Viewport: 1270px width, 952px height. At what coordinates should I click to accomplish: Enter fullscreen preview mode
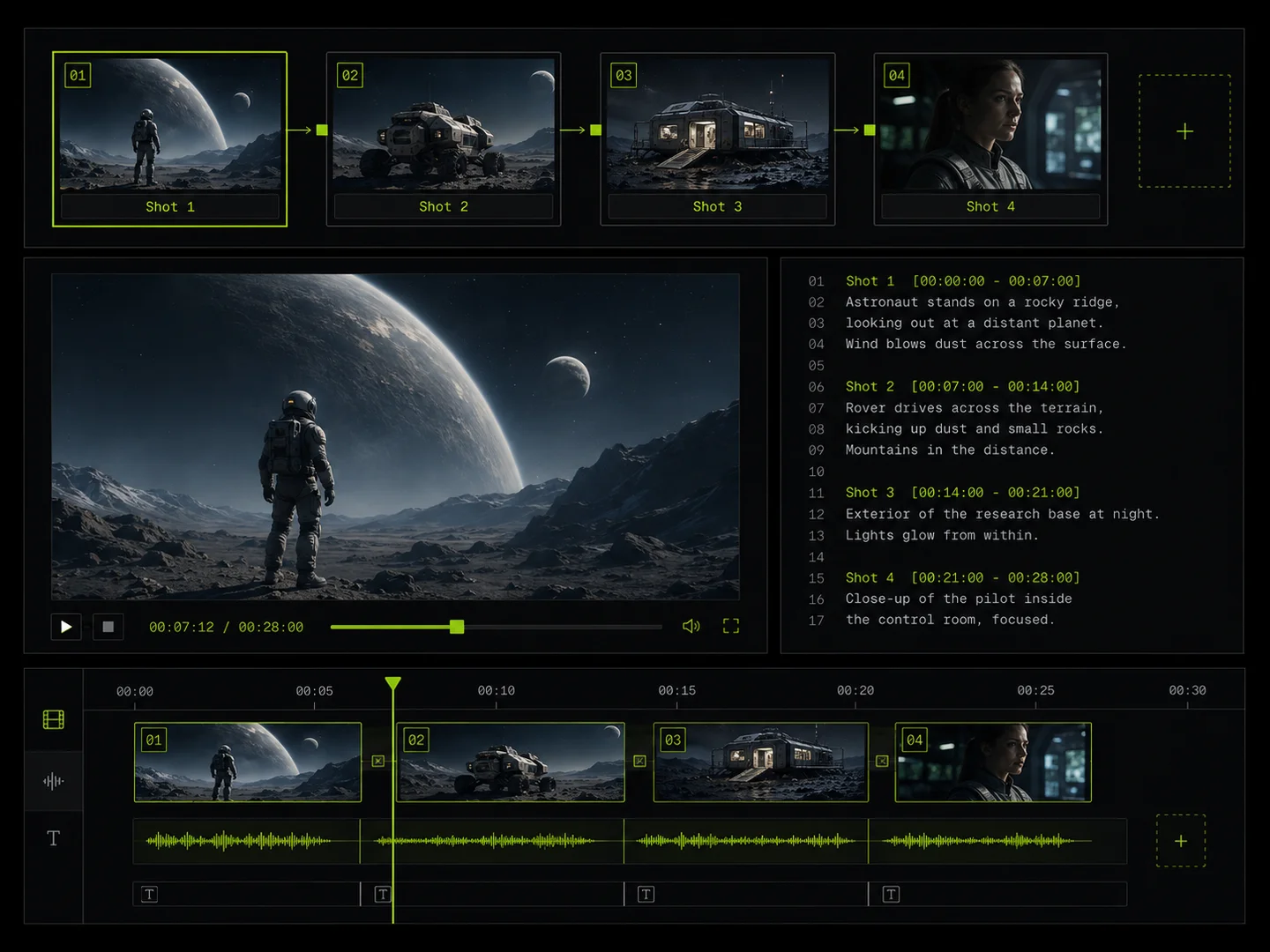731,626
